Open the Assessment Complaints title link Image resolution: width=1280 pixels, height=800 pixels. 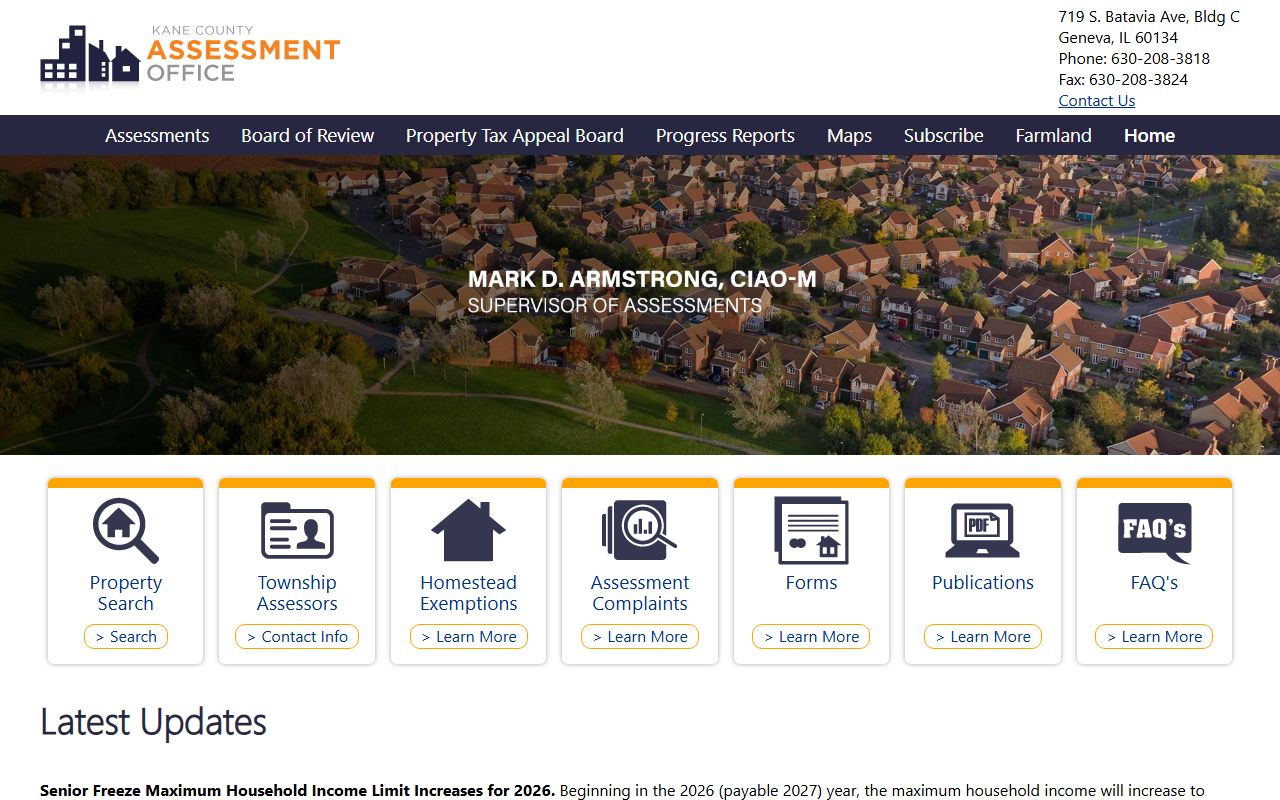coord(640,593)
